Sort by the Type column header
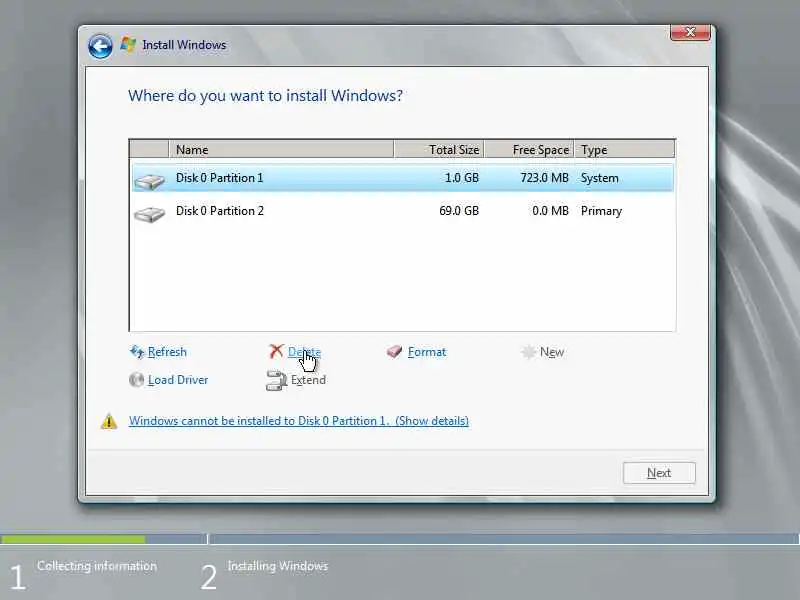The height and width of the screenshot is (600, 800). point(624,149)
